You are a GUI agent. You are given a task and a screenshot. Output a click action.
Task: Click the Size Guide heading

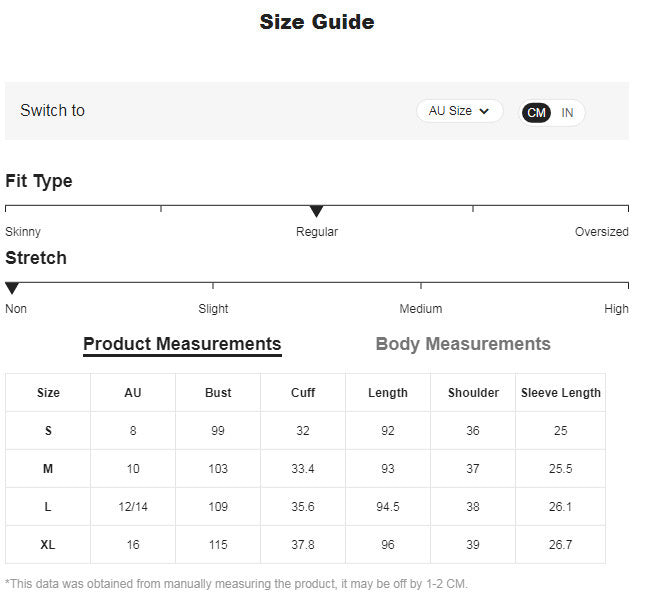tap(317, 22)
